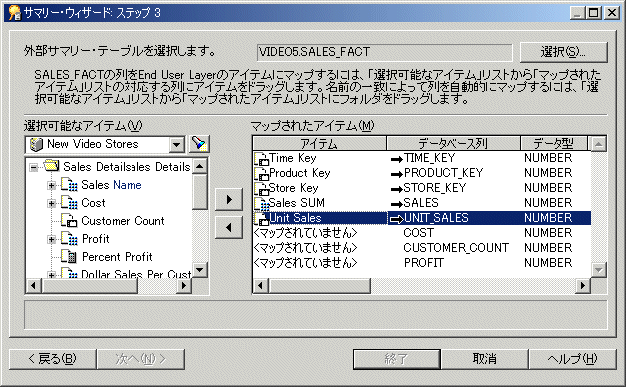
Task: Click the データベース列 column header
Action: [453, 143]
